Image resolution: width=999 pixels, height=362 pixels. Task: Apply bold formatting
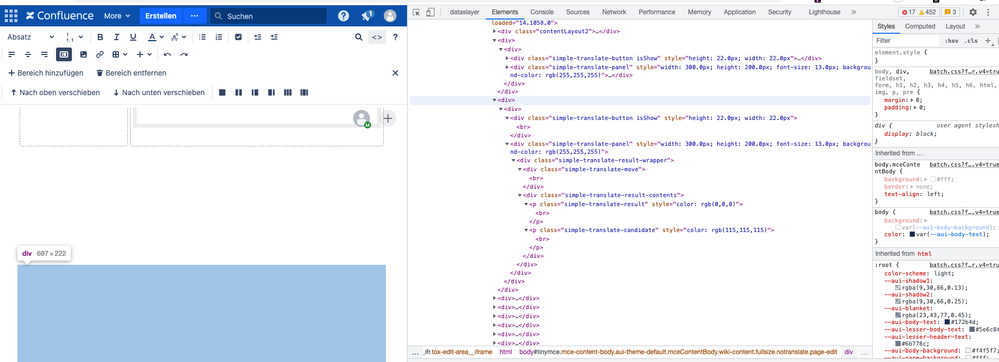(x=100, y=38)
